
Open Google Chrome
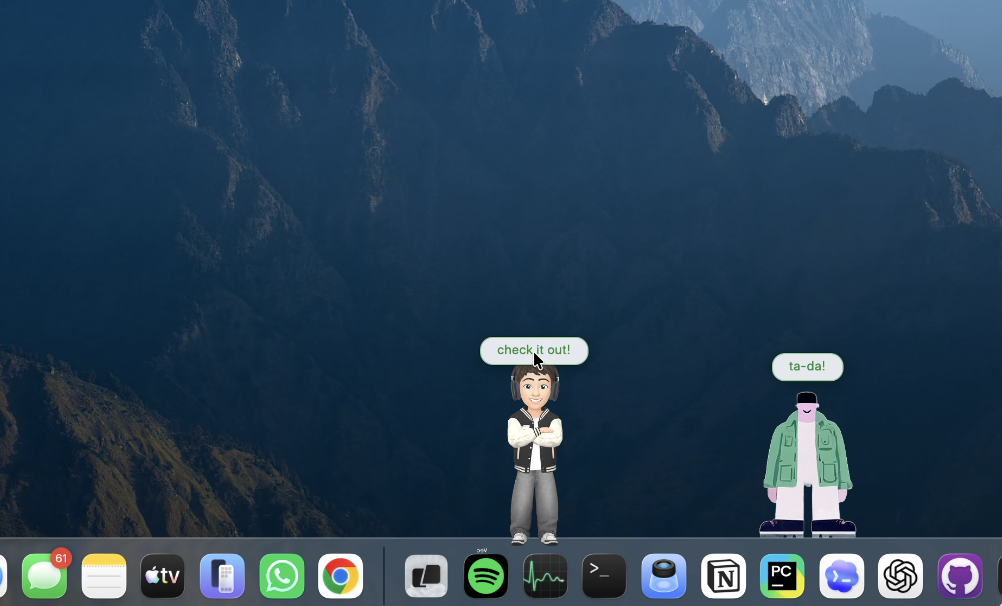(340, 576)
